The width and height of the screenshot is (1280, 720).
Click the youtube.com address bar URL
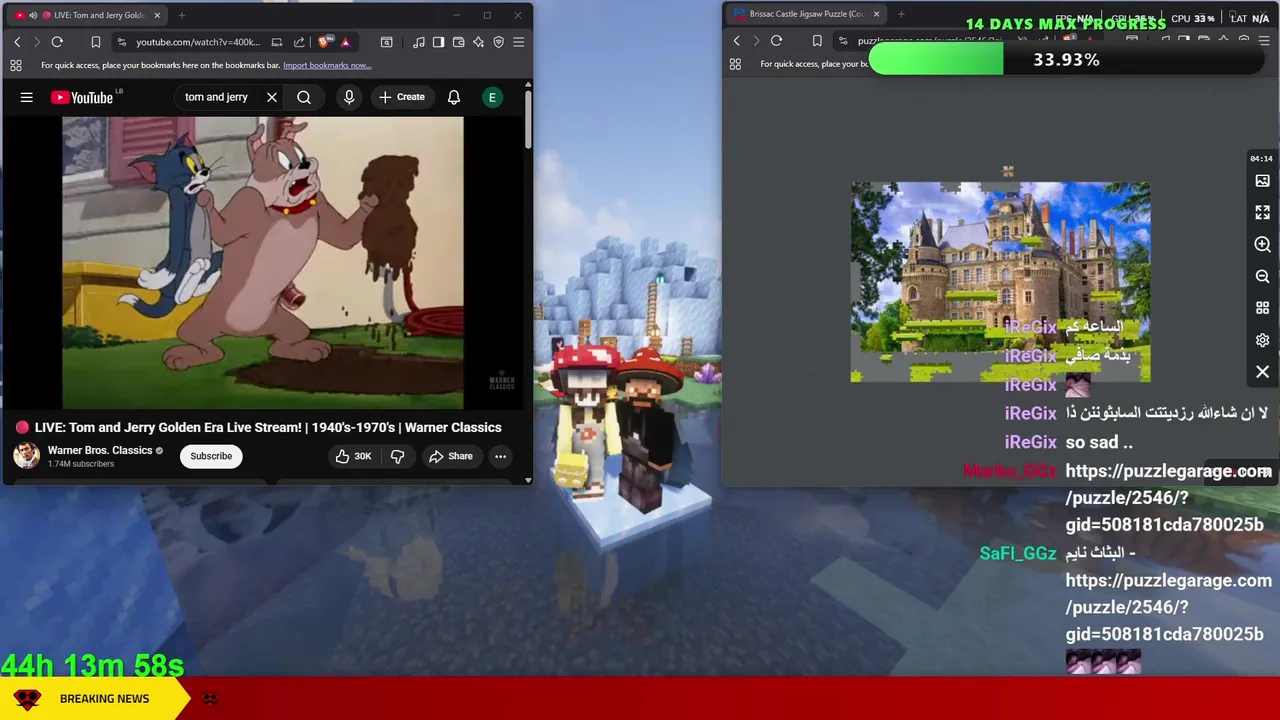pyautogui.click(x=198, y=42)
